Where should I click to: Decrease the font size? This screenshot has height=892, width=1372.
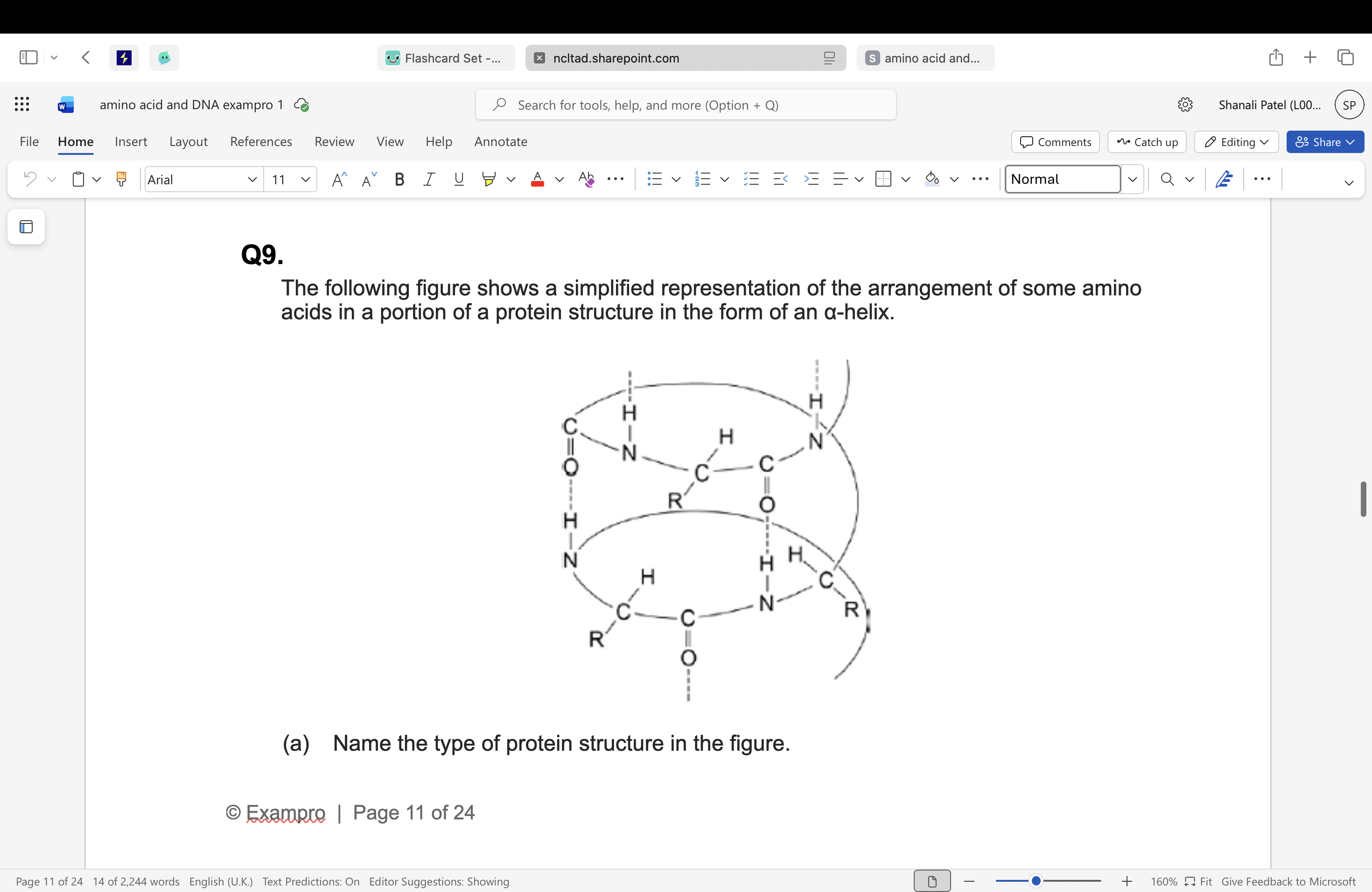point(369,179)
